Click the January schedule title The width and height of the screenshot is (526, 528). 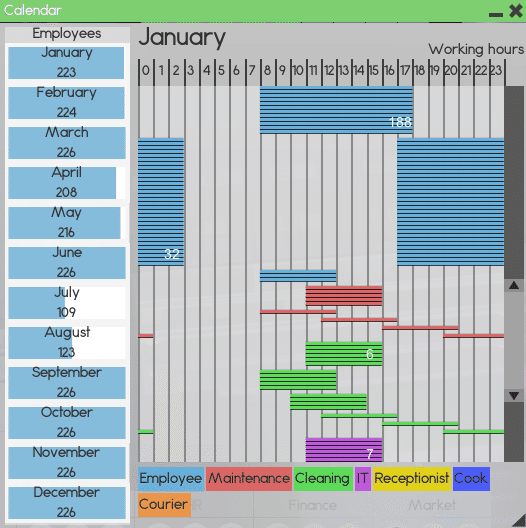point(182,38)
